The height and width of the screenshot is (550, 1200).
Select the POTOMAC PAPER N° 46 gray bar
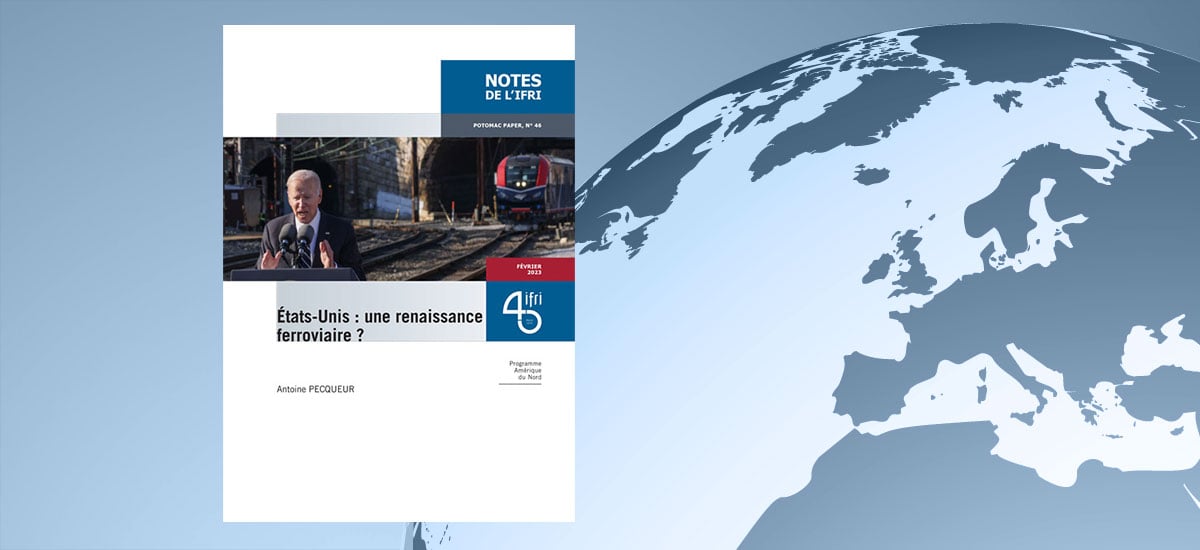507,125
